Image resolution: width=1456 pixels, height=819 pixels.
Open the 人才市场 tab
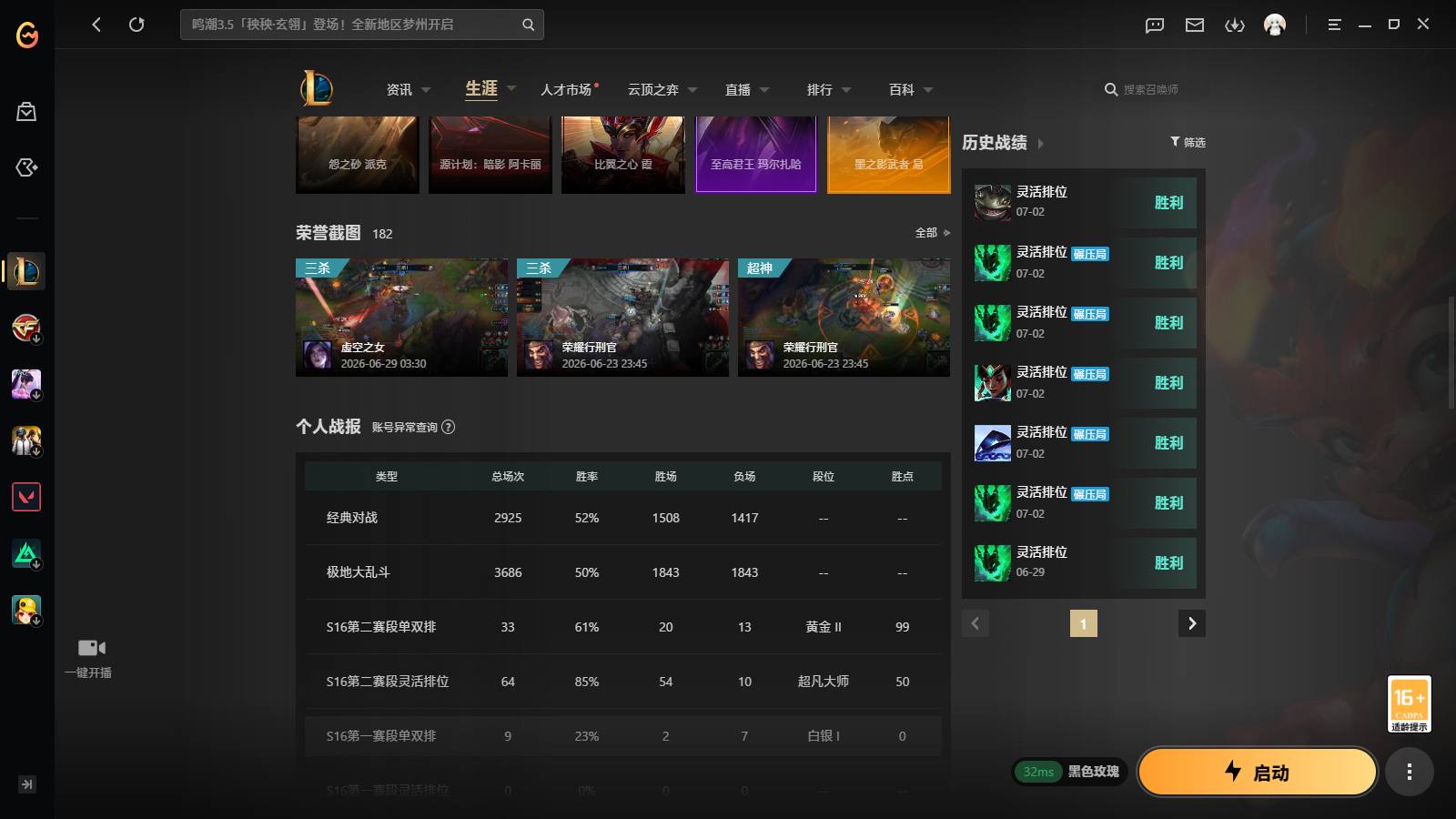pyautogui.click(x=568, y=89)
